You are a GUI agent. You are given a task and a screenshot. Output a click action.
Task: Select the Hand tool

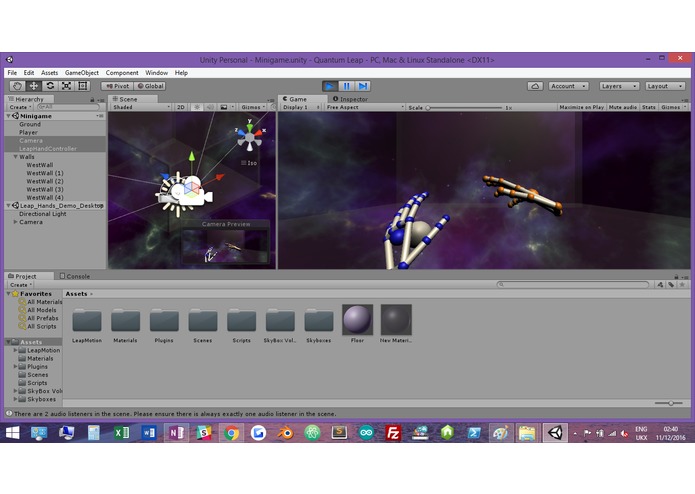[x=17, y=86]
